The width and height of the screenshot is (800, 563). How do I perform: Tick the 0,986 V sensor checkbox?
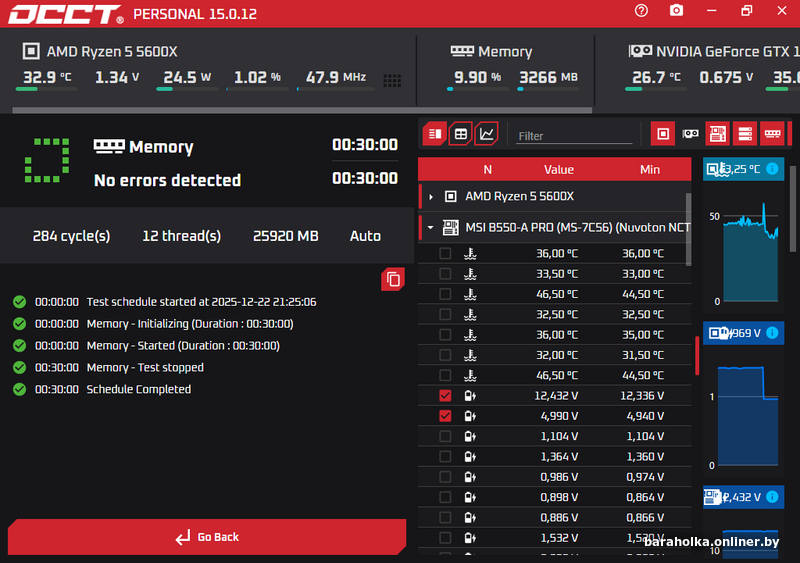coord(445,477)
